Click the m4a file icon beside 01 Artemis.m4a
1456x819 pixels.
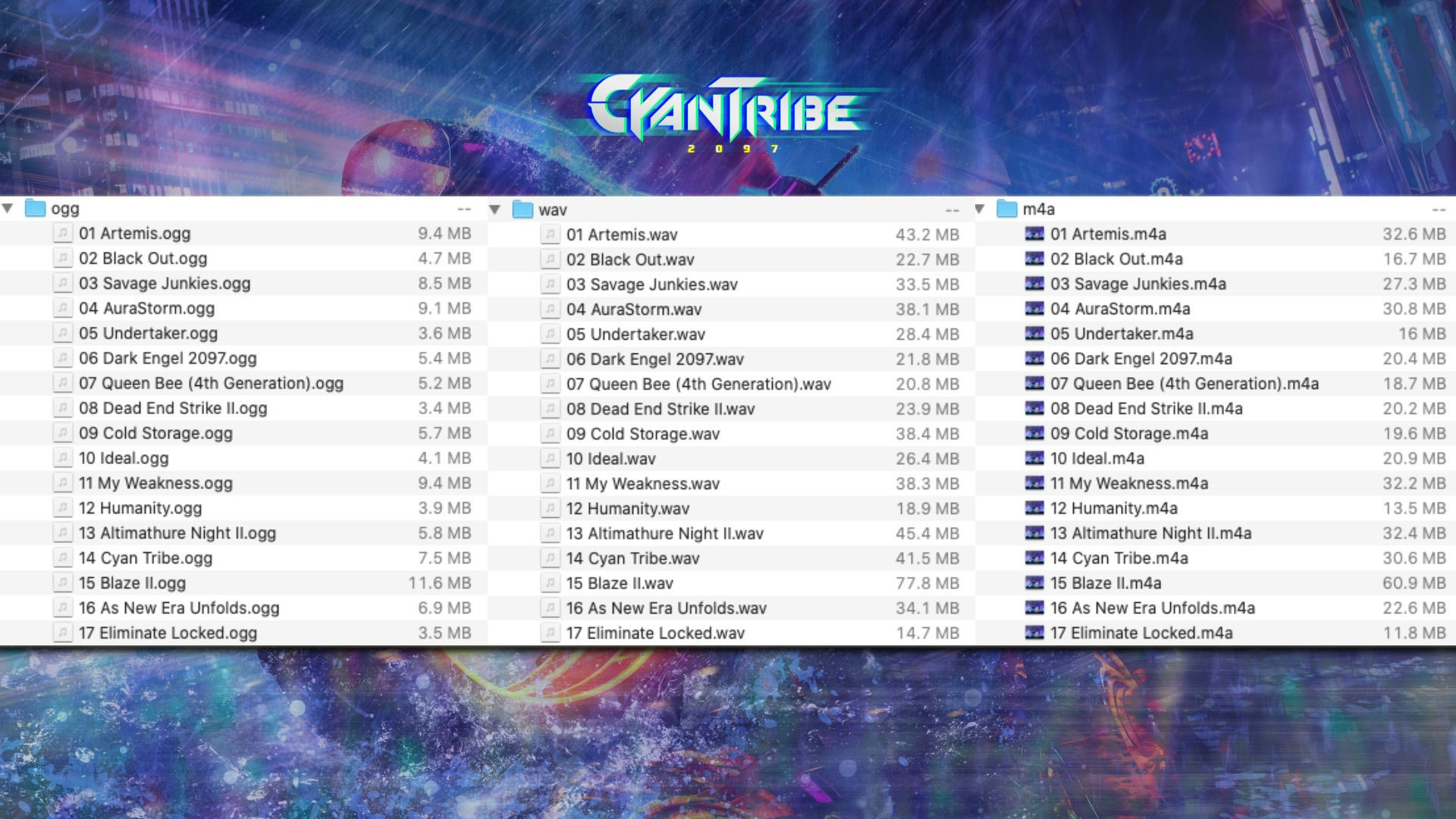1034,234
